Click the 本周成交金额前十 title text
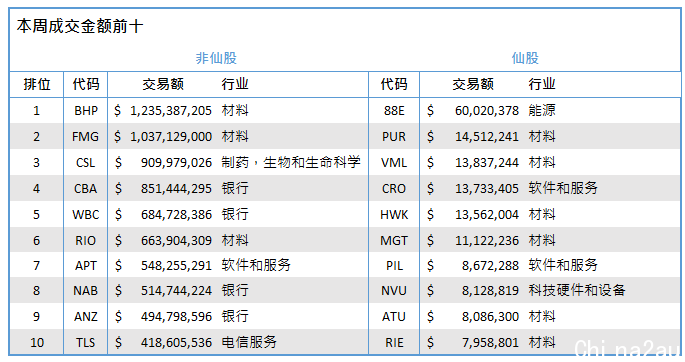Screen dimensions: 685x362 click(x=80, y=26)
